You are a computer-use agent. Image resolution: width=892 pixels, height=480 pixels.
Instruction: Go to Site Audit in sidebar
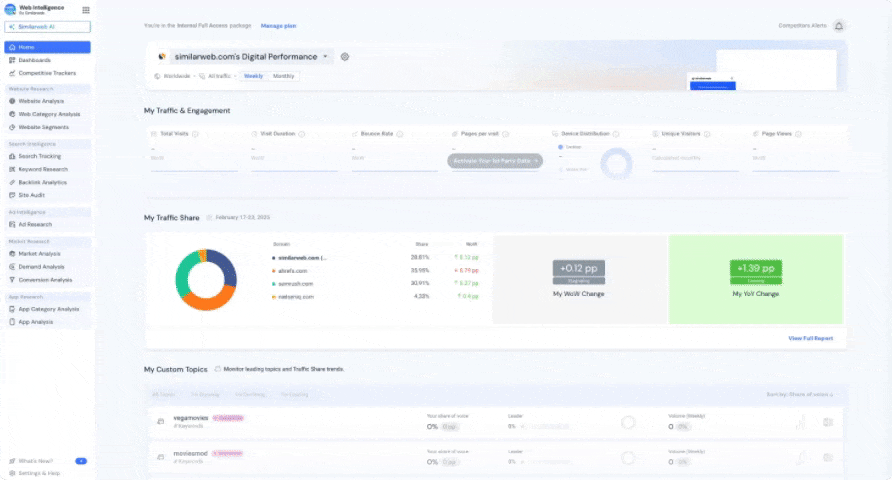click(x=32, y=195)
